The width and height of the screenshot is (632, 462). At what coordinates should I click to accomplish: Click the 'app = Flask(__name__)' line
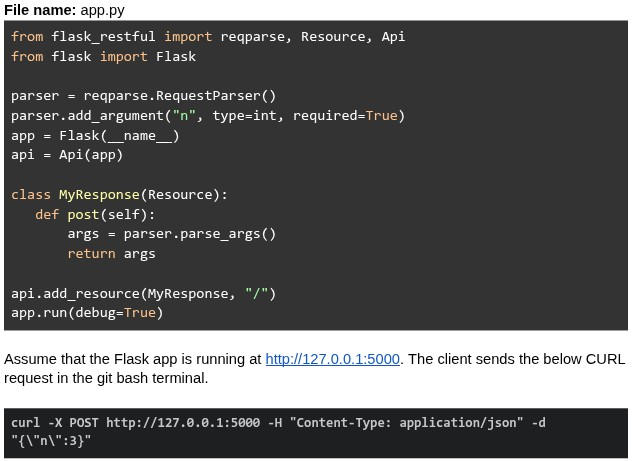95,135
